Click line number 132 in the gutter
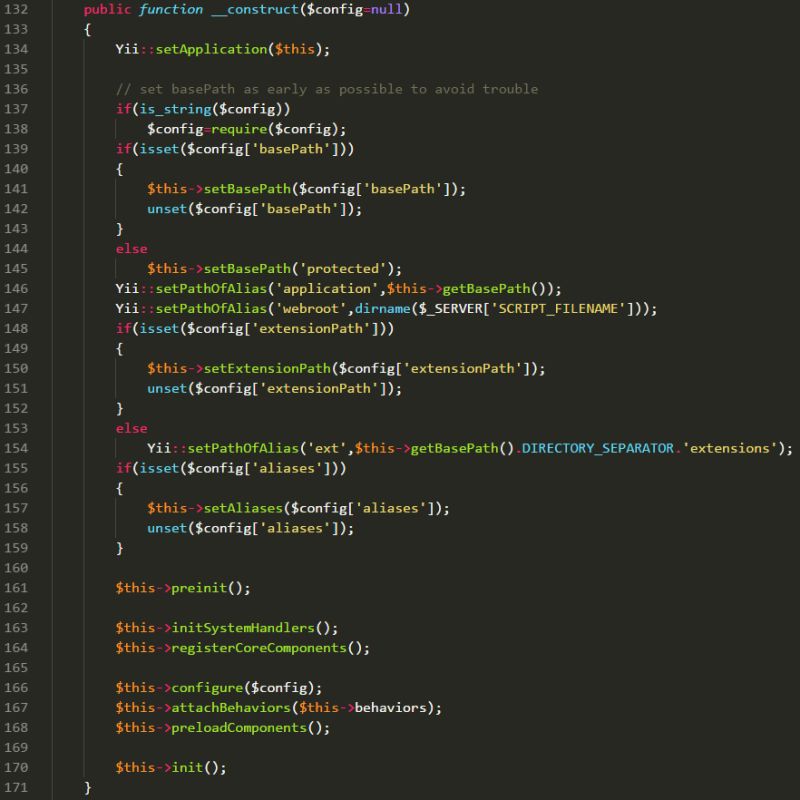 click(x=18, y=9)
